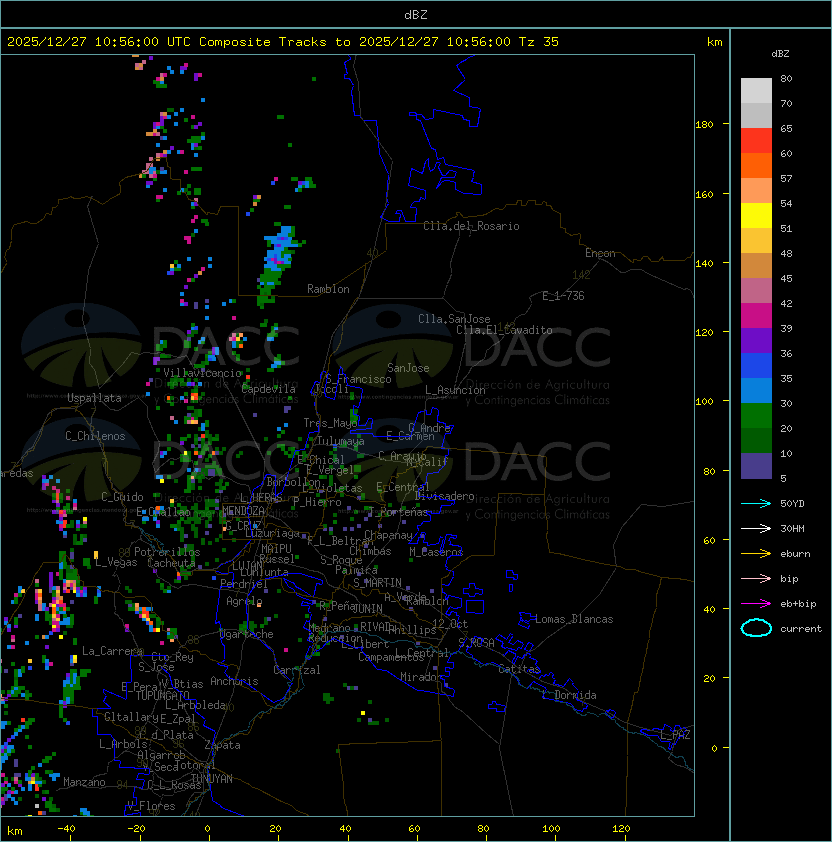Viewport: 832px width, 842px height.
Task: Click the Villavicencio place label
Action: pyautogui.click(x=202, y=373)
